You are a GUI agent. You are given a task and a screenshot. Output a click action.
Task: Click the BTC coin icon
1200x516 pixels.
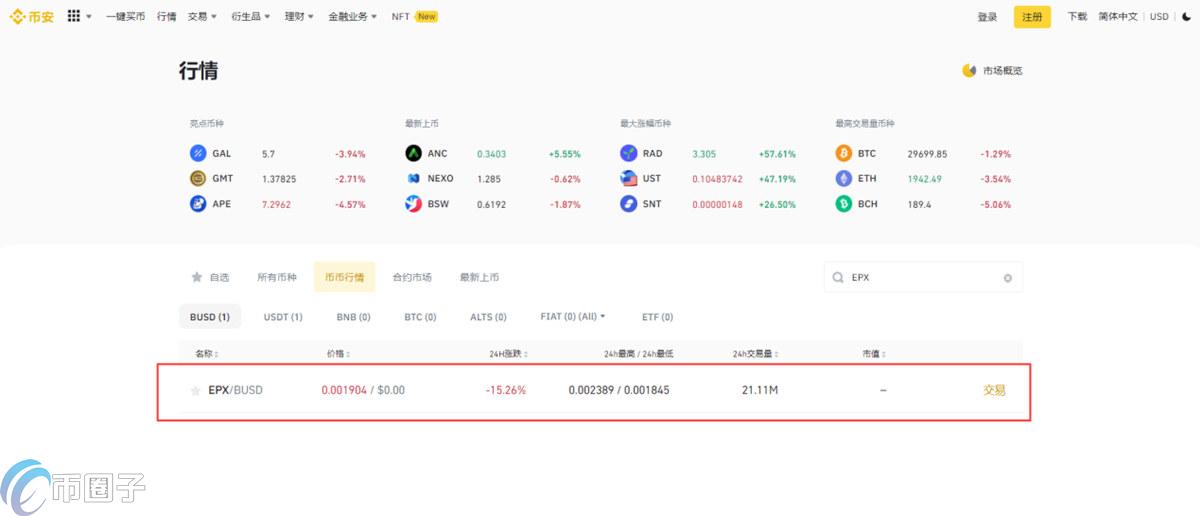click(843, 154)
